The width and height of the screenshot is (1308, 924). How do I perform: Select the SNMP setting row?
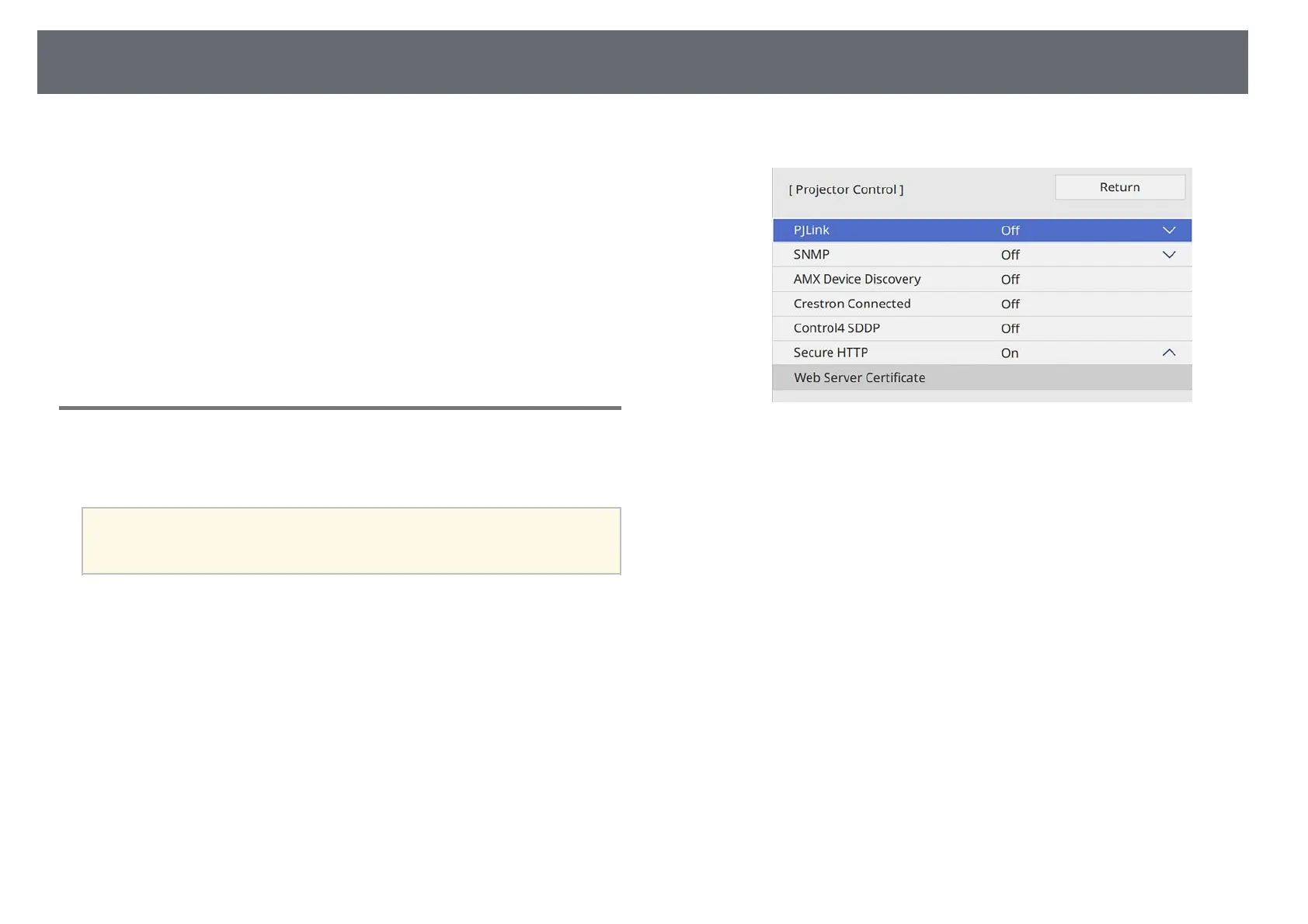[x=982, y=255]
